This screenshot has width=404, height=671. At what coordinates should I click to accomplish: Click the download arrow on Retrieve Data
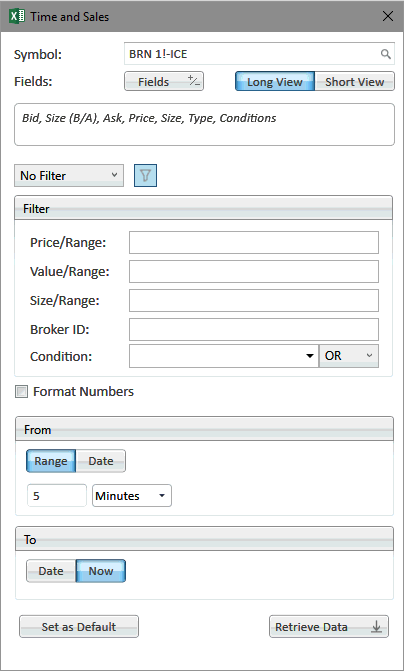376,627
